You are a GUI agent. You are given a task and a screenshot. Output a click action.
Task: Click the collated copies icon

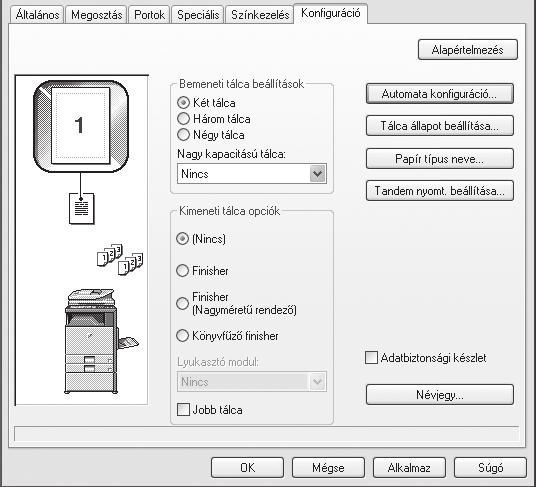tap(120, 260)
